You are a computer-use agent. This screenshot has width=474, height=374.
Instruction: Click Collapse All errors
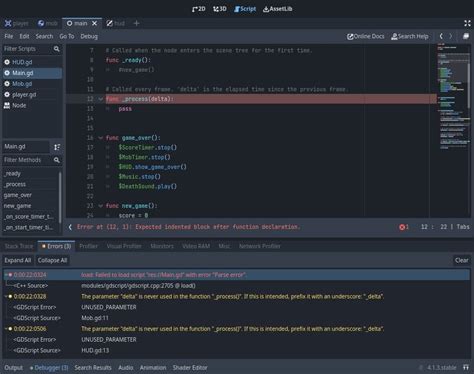point(52,260)
